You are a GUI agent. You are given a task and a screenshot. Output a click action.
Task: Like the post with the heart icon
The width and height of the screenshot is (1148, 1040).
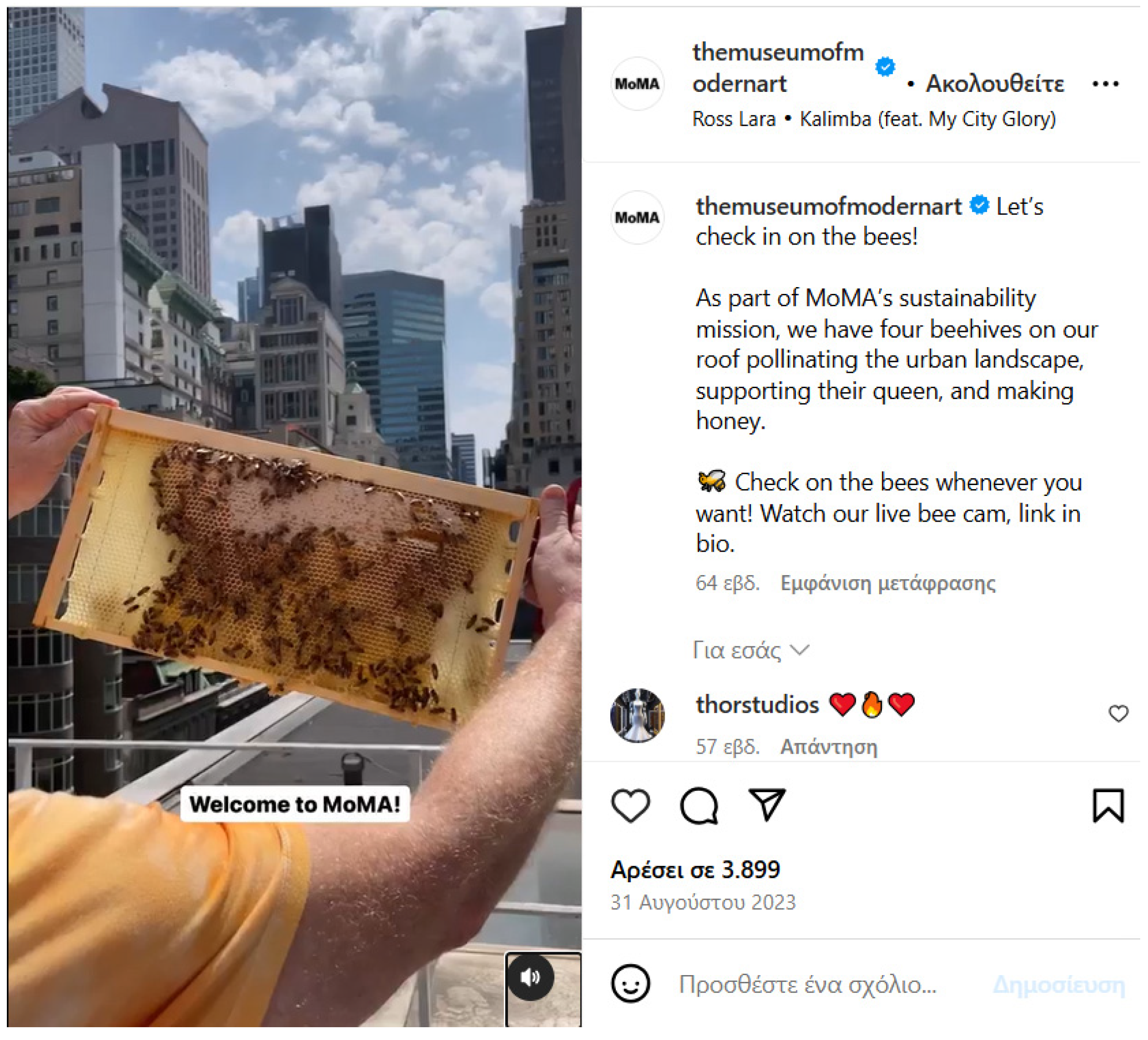point(630,805)
